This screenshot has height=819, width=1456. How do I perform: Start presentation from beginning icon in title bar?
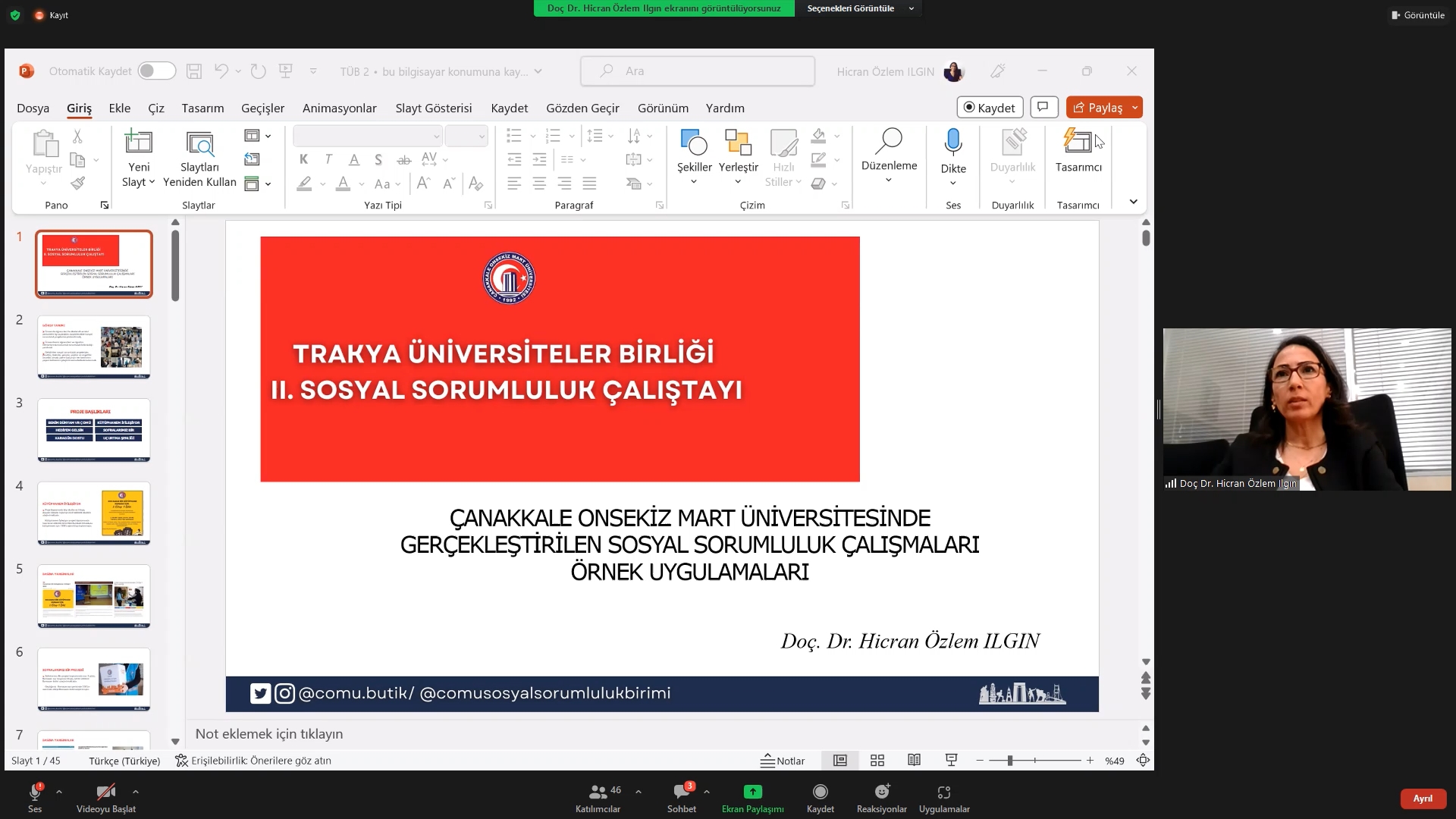[x=286, y=71]
